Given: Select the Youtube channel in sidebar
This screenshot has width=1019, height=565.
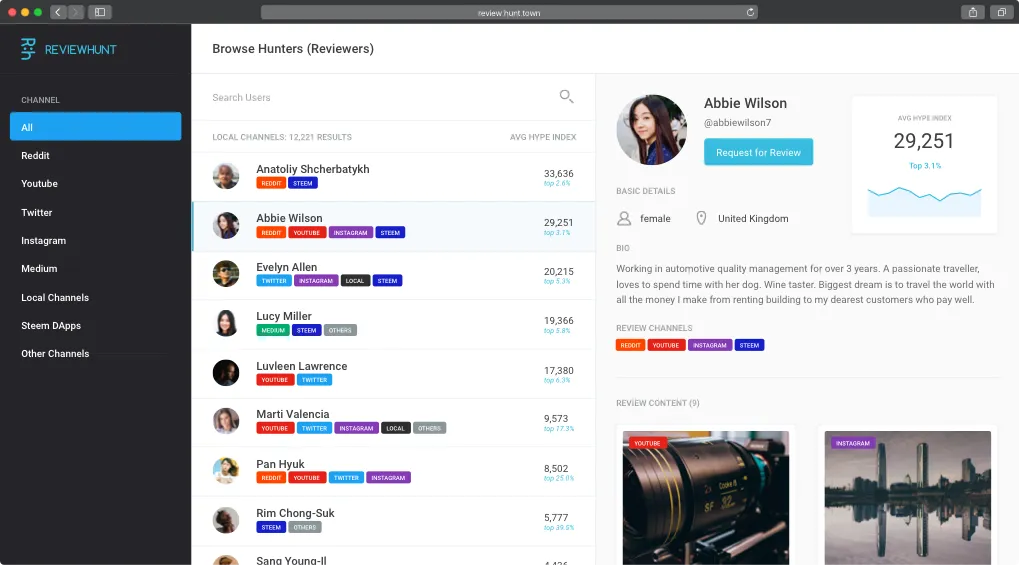Looking at the screenshot, I should point(40,184).
